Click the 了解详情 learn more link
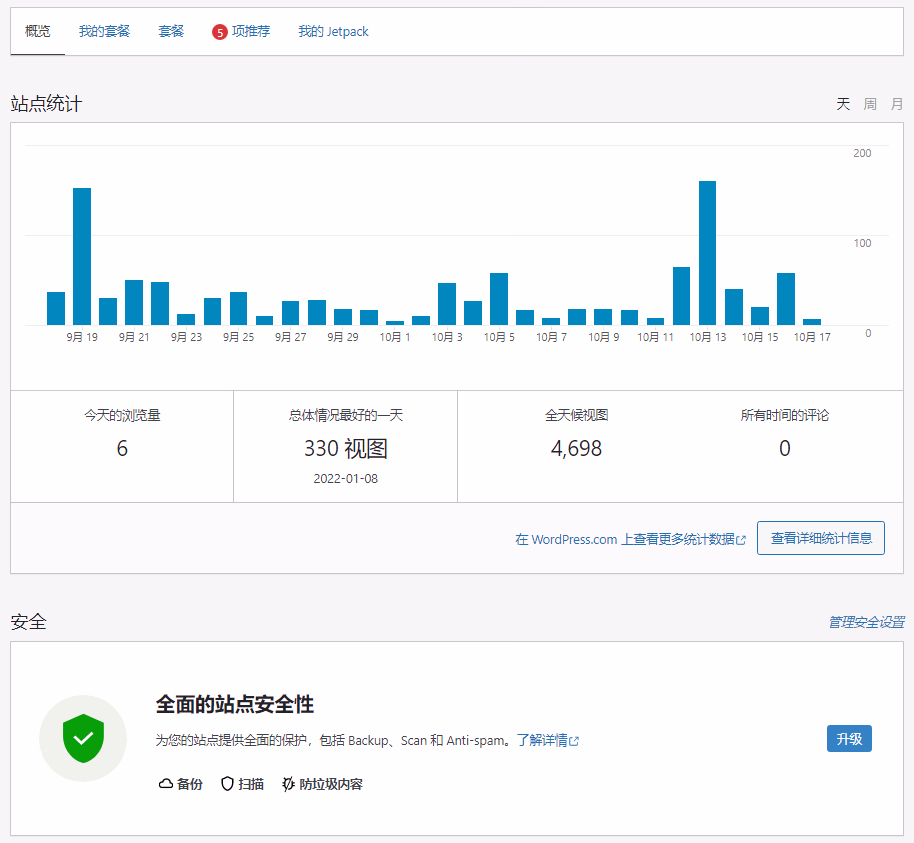The width and height of the screenshot is (914, 843). [x=542, y=741]
